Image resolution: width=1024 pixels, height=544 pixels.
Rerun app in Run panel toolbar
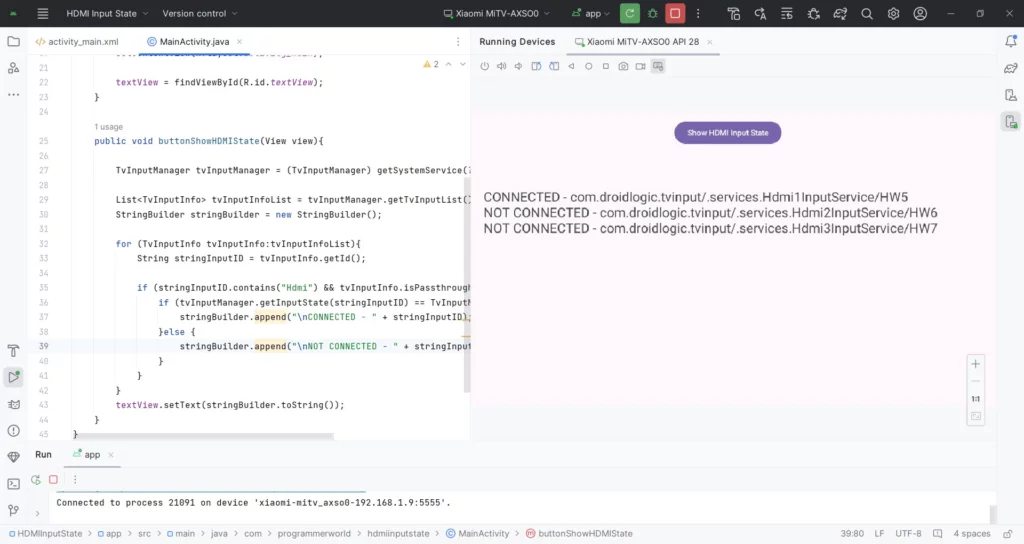[35, 479]
